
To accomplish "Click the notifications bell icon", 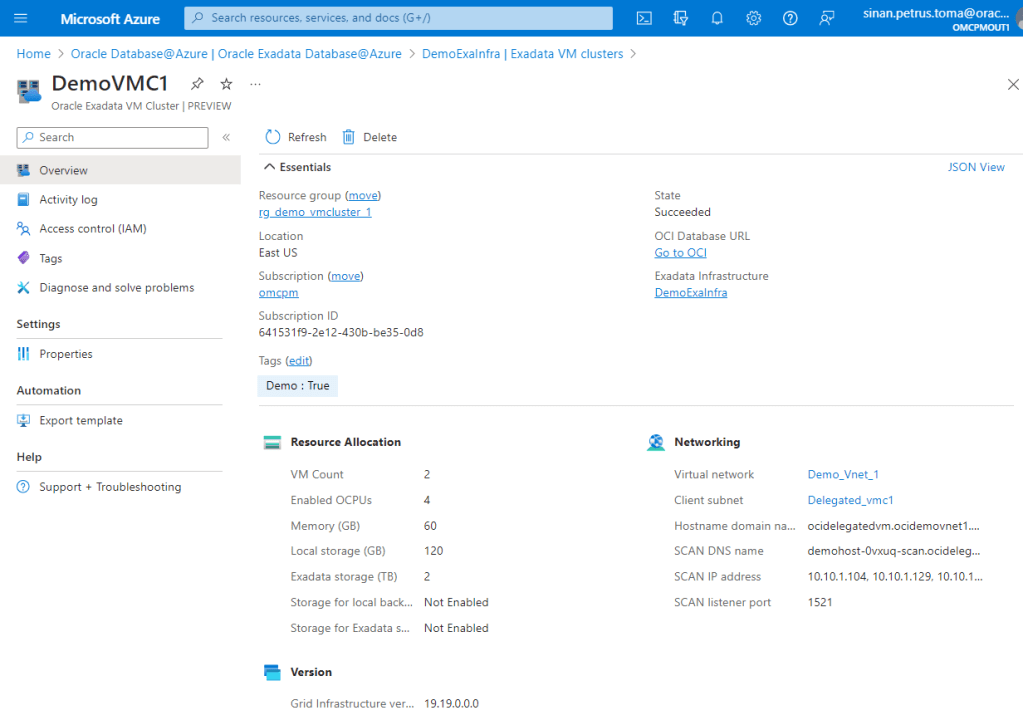I will pyautogui.click(x=717, y=18).
